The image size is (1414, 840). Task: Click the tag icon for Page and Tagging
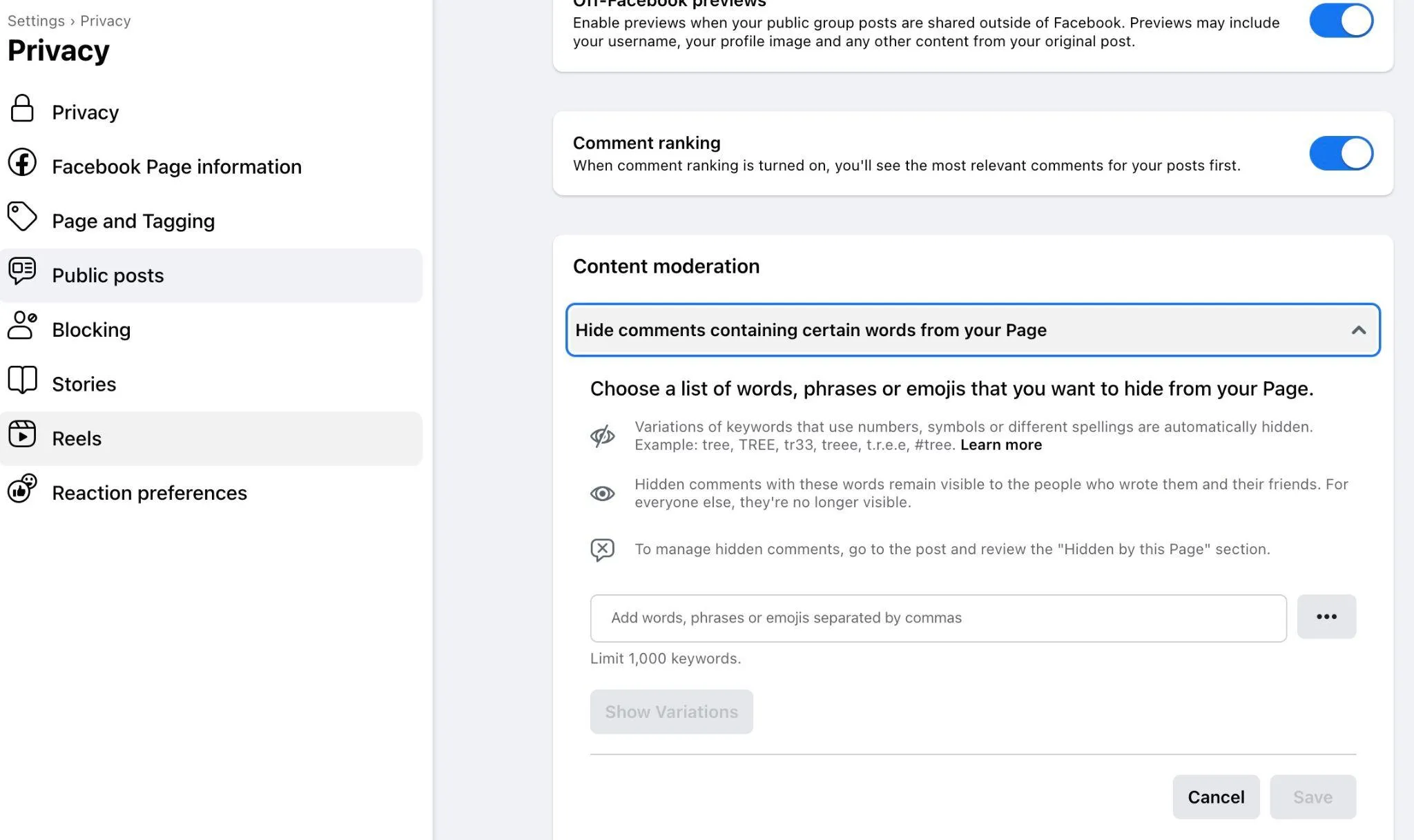pyautogui.click(x=22, y=217)
